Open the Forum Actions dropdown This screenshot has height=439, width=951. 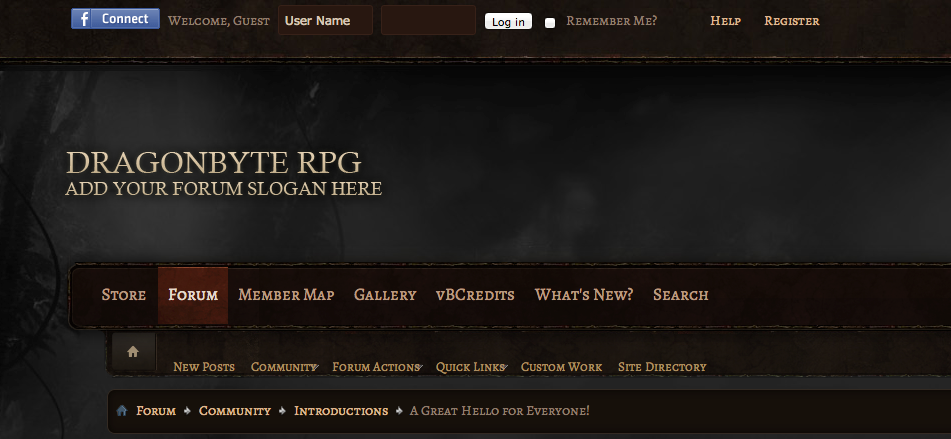tap(376, 367)
